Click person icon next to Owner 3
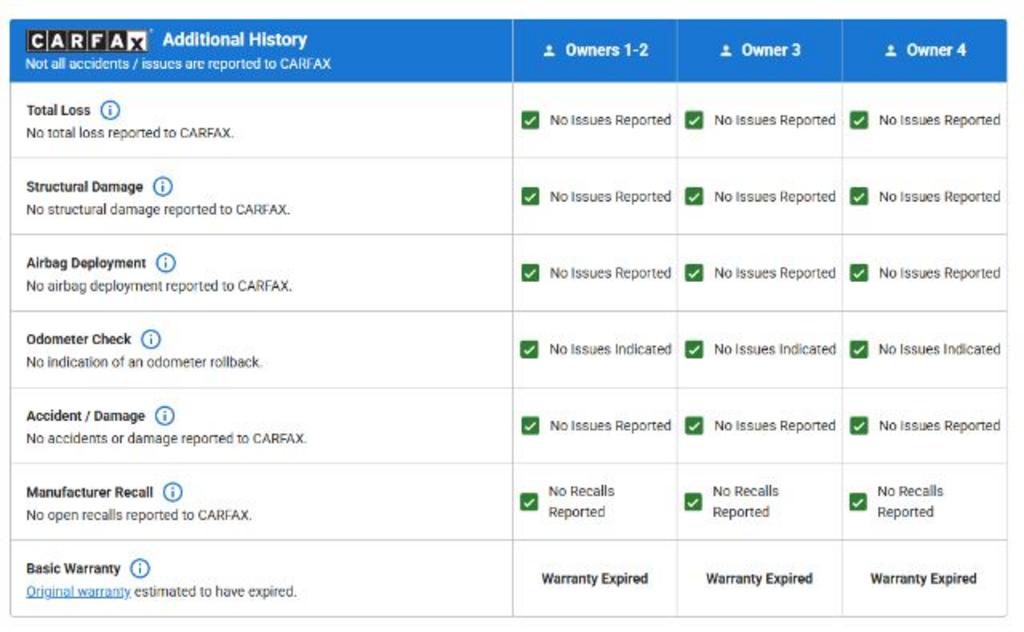The width and height of the screenshot is (1024, 632). pos(726,50)
